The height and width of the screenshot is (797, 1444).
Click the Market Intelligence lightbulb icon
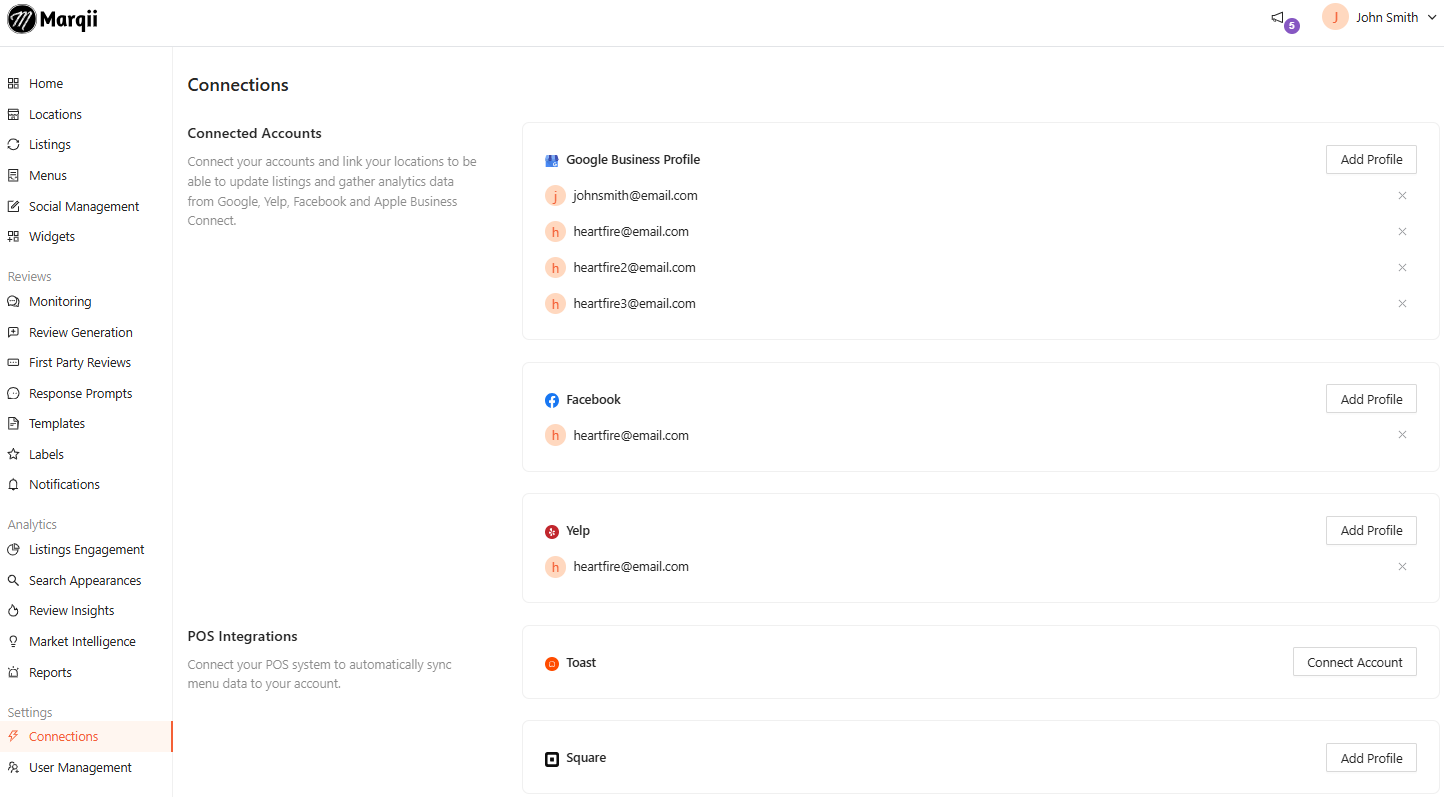(14, 642)
